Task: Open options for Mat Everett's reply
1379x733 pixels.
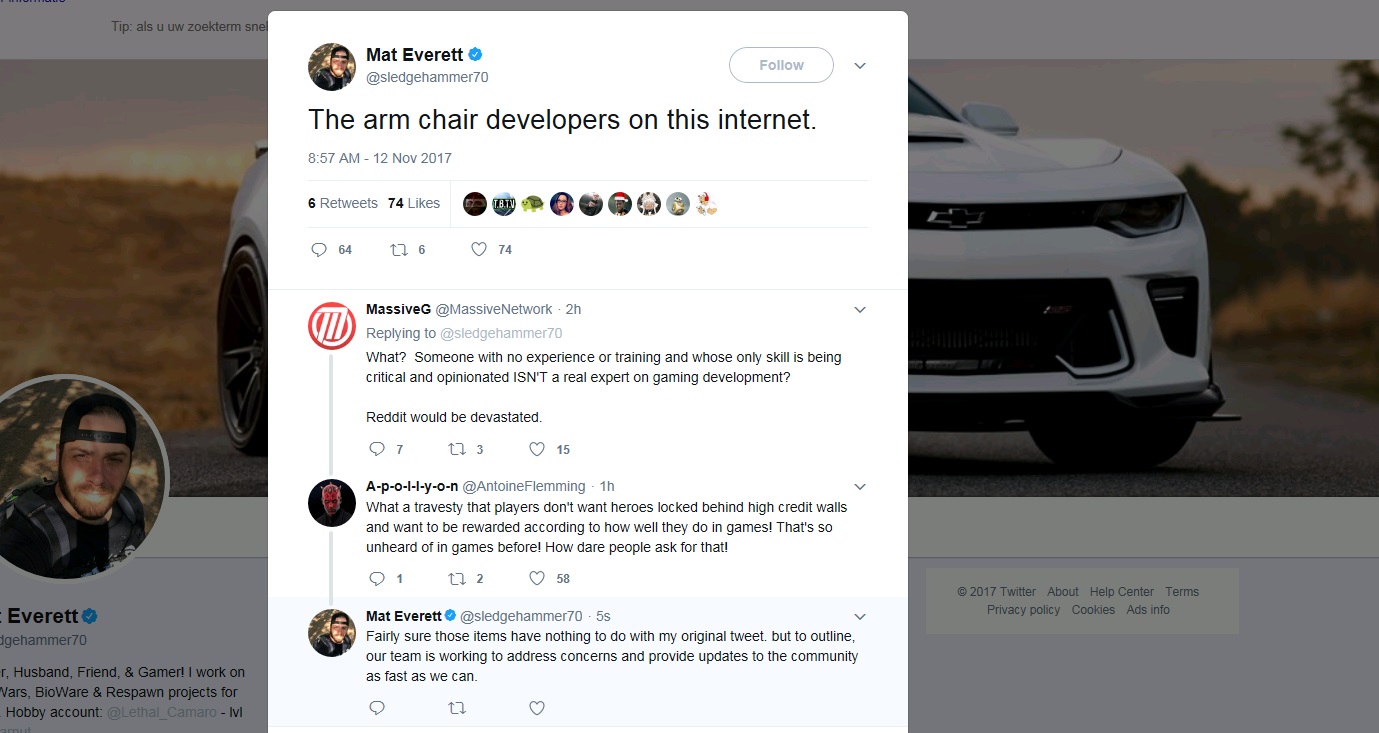Action: (x=859, y=616)
